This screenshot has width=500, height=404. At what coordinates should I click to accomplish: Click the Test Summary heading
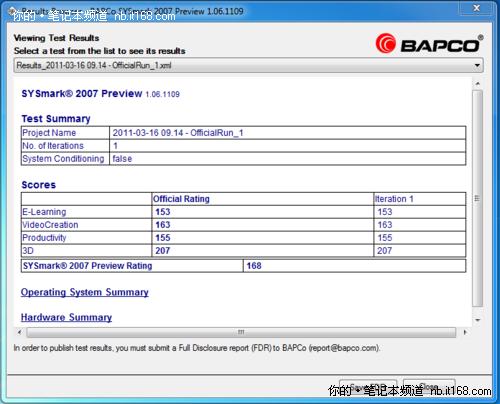(x=56, y=119)
